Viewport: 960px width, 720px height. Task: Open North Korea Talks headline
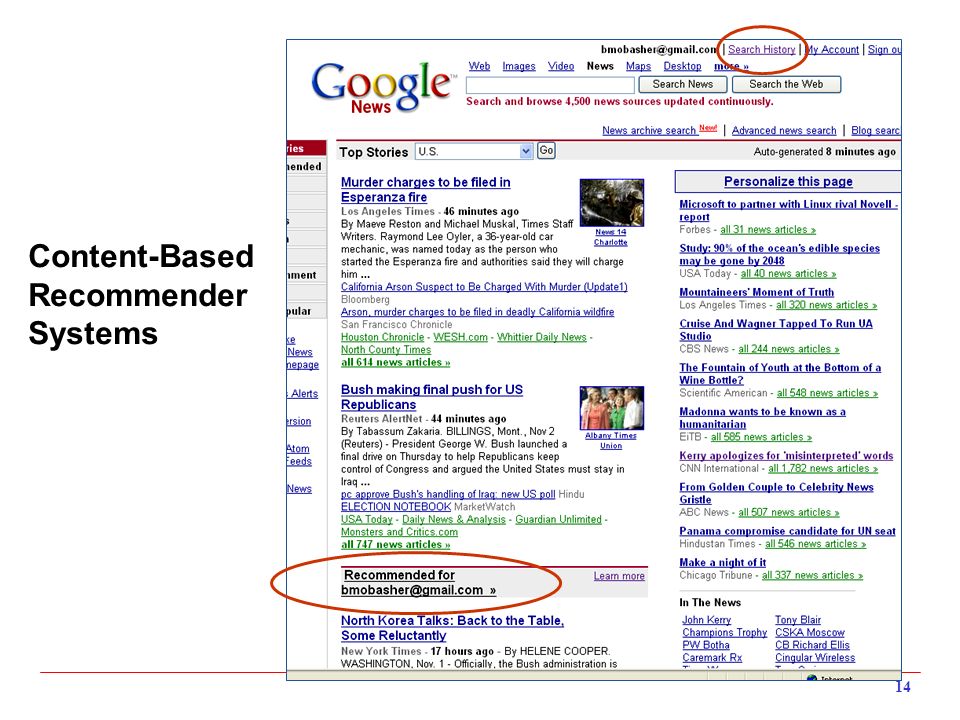[452, 628]
